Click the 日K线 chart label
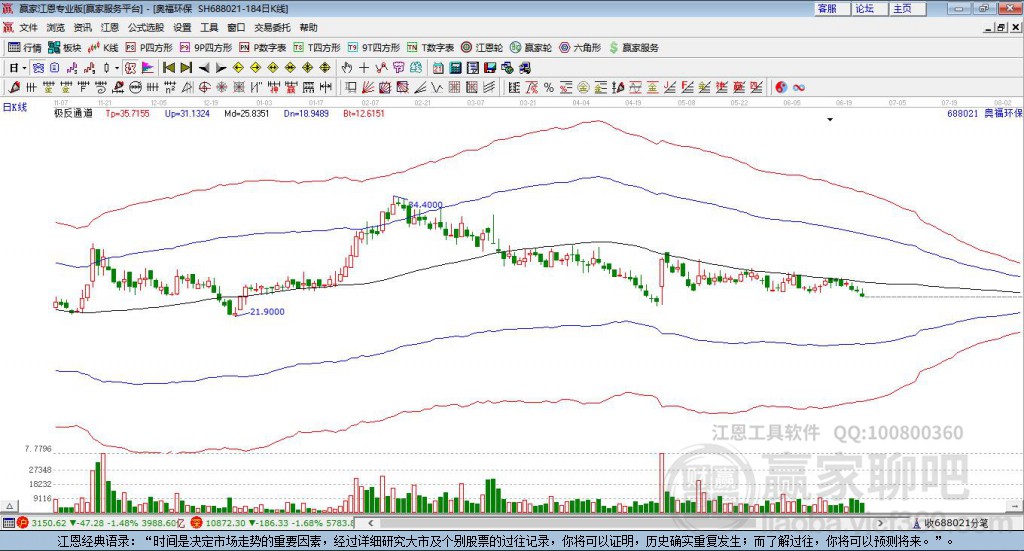This screenshot has height=551, width=1024. tap(15, 108)
